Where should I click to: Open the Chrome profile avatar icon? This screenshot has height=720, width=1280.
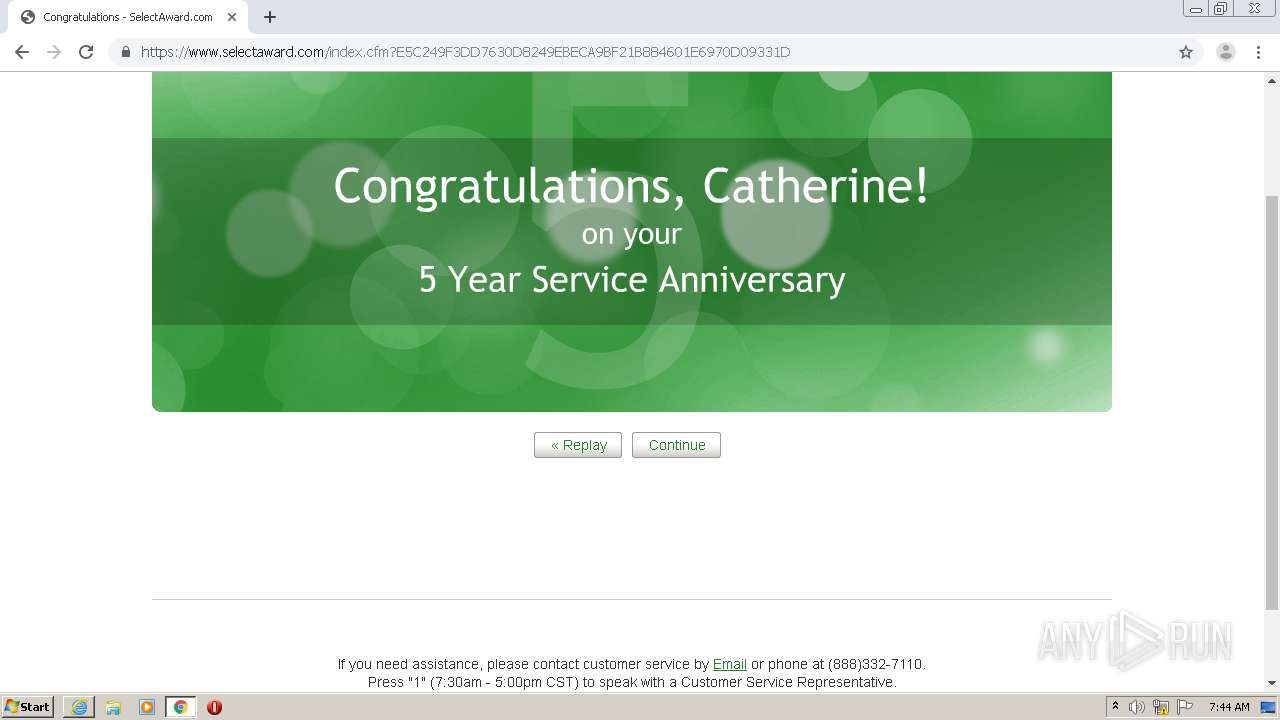click(1226, 52)
